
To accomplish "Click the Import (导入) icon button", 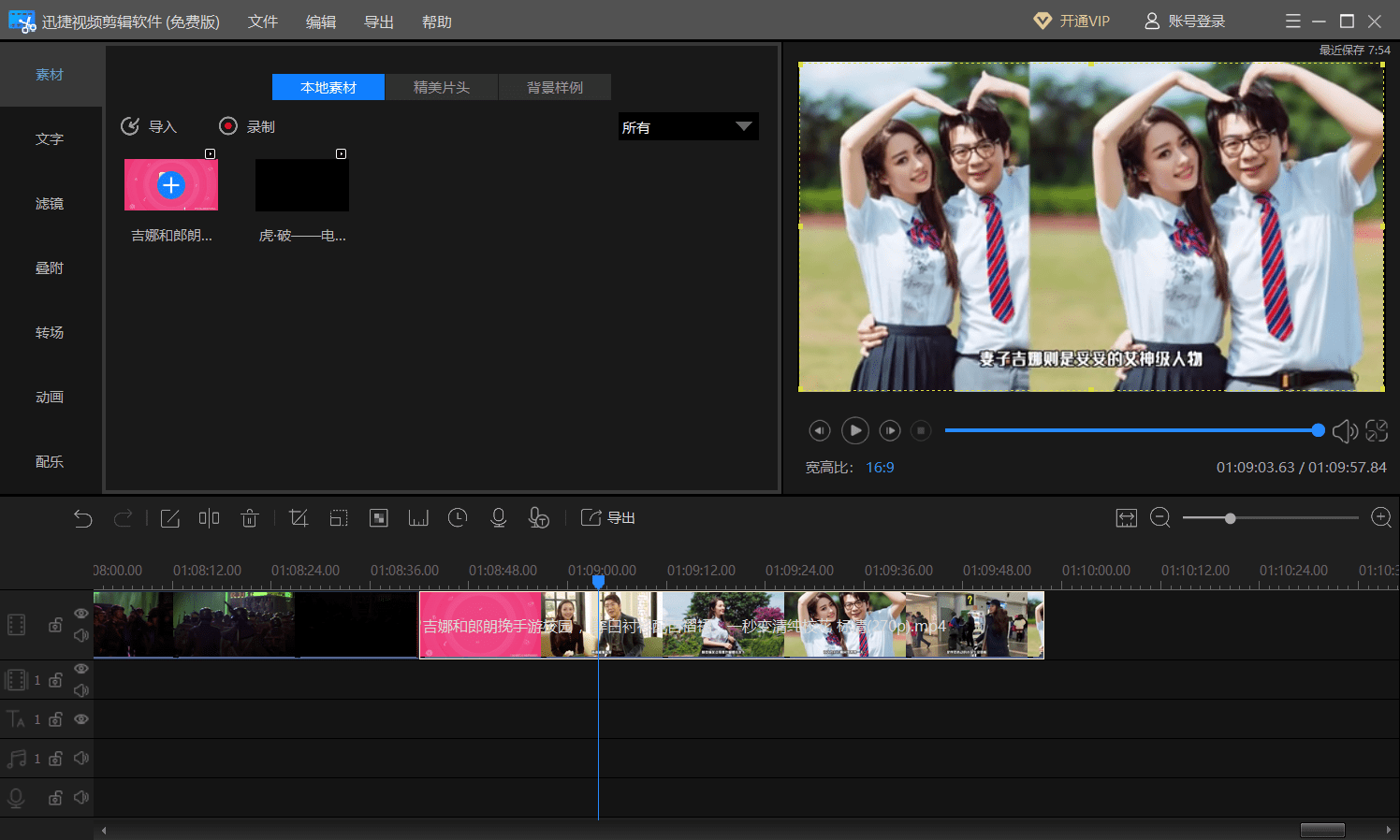I will coord(149,126).
